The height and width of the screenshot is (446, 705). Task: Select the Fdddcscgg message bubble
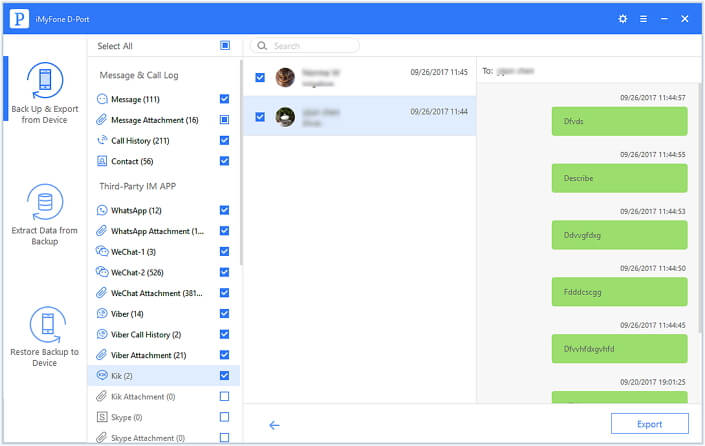[x=620, y=292]
